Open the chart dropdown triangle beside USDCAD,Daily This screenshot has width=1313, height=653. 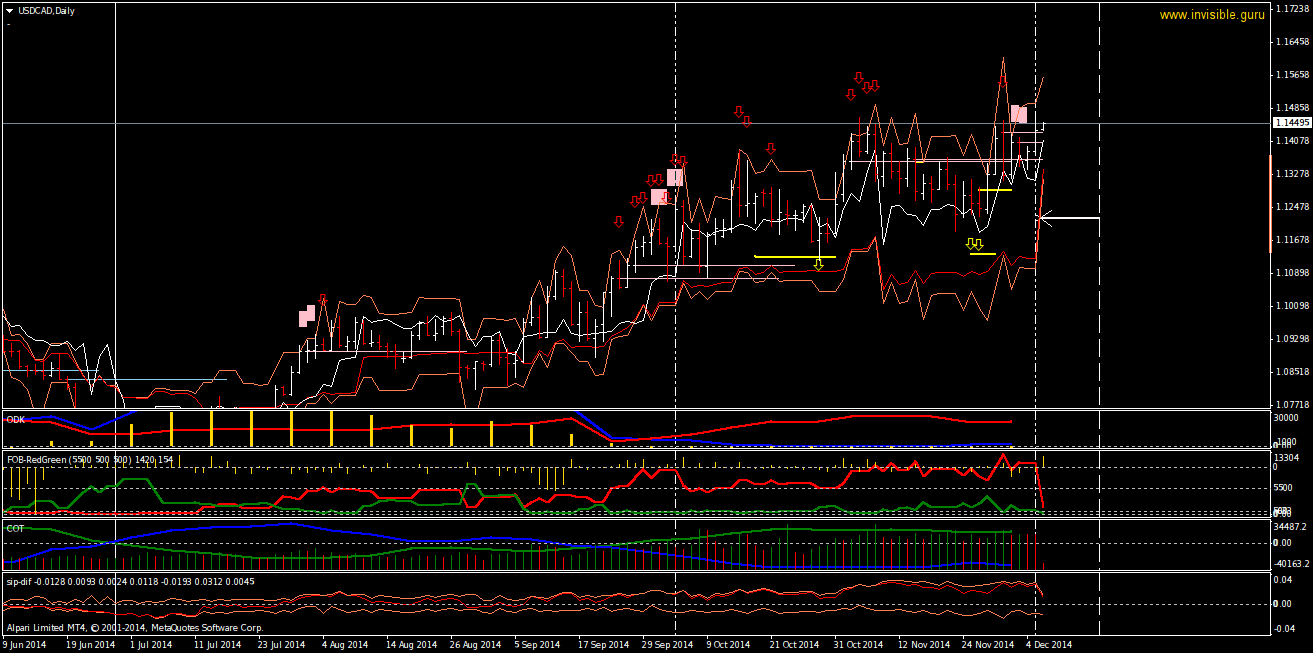[x=8, y=10]
